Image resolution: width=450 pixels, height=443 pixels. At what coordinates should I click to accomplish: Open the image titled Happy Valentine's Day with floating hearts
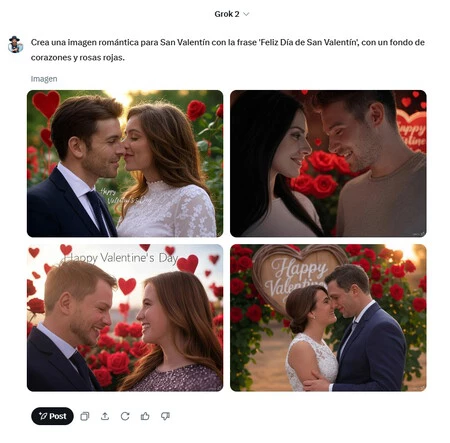[x=125, y=318]
